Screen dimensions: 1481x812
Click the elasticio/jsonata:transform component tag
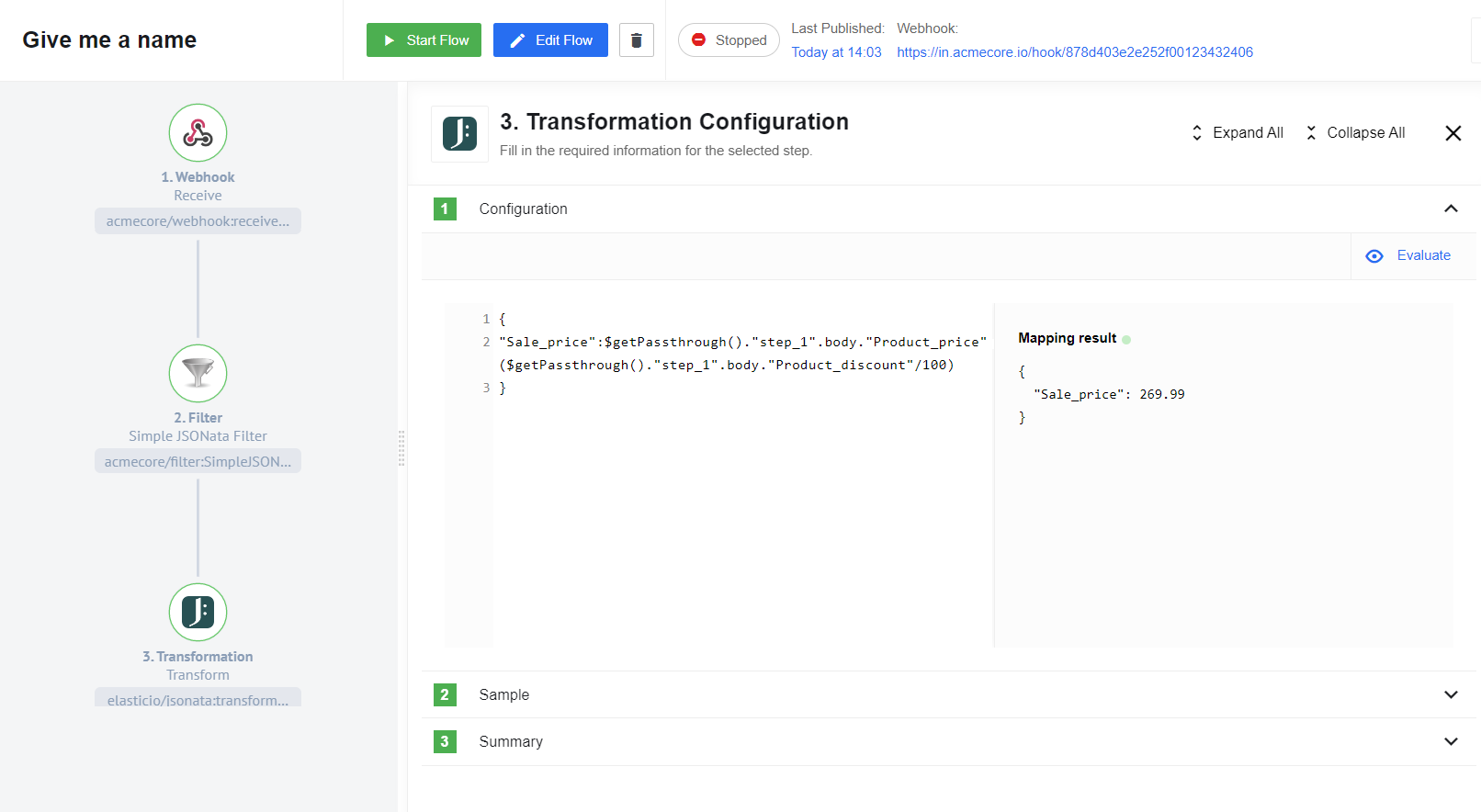(198, 698)
